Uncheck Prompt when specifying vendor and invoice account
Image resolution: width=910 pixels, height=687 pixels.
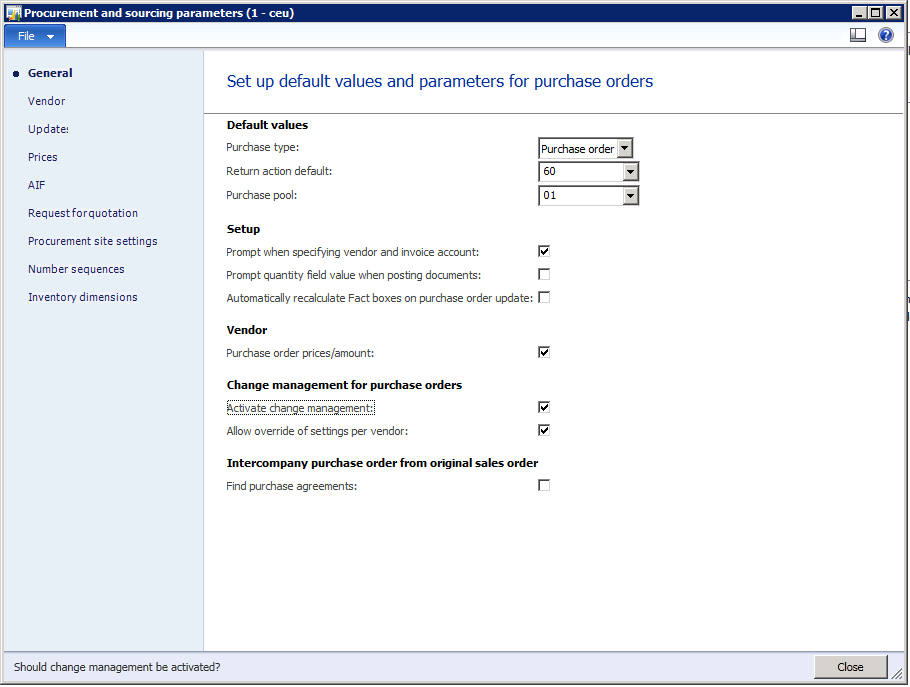544,252
